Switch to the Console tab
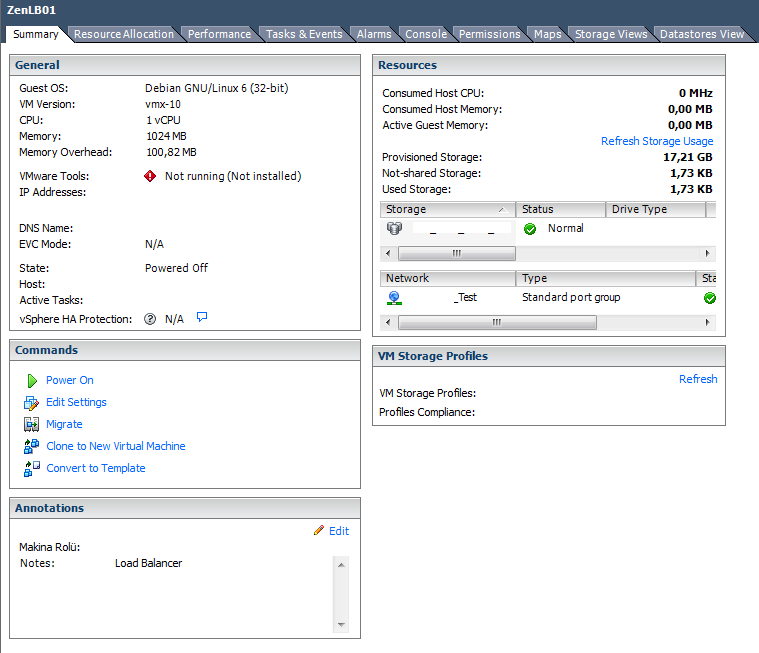This screenshot has height=653, width=759. (426, 34)
